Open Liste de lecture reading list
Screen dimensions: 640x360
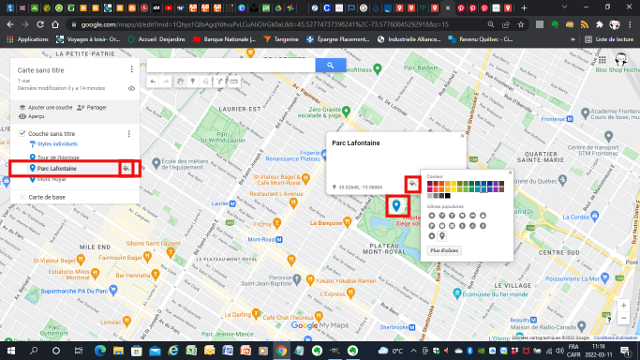609,39
